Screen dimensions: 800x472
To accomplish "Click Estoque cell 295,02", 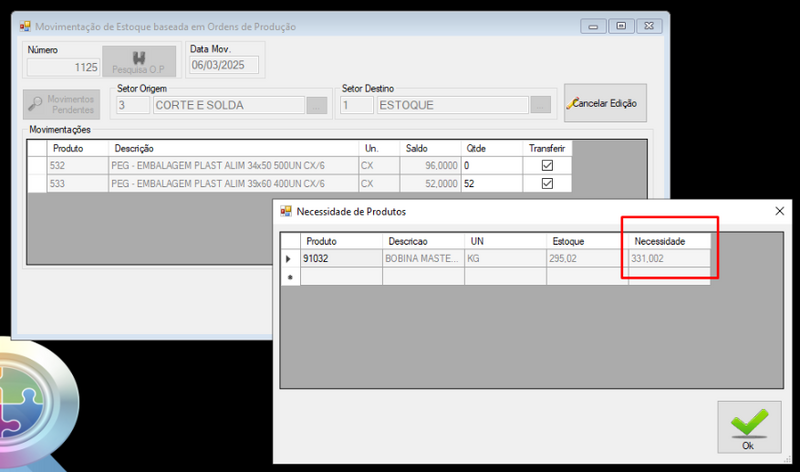I will click(587, 259).
